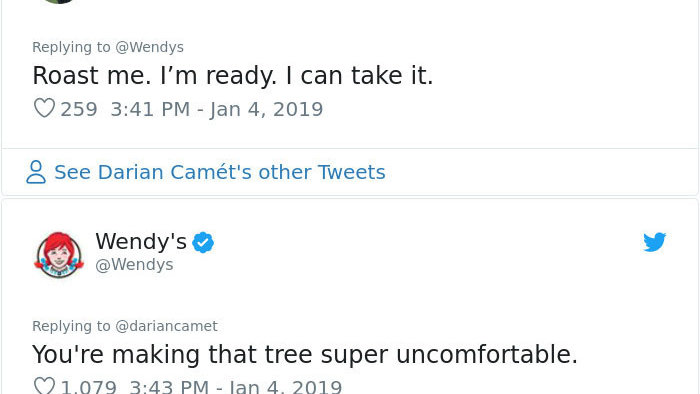Click the 259 likes count
700x394 pixels.
coord(79,109)
